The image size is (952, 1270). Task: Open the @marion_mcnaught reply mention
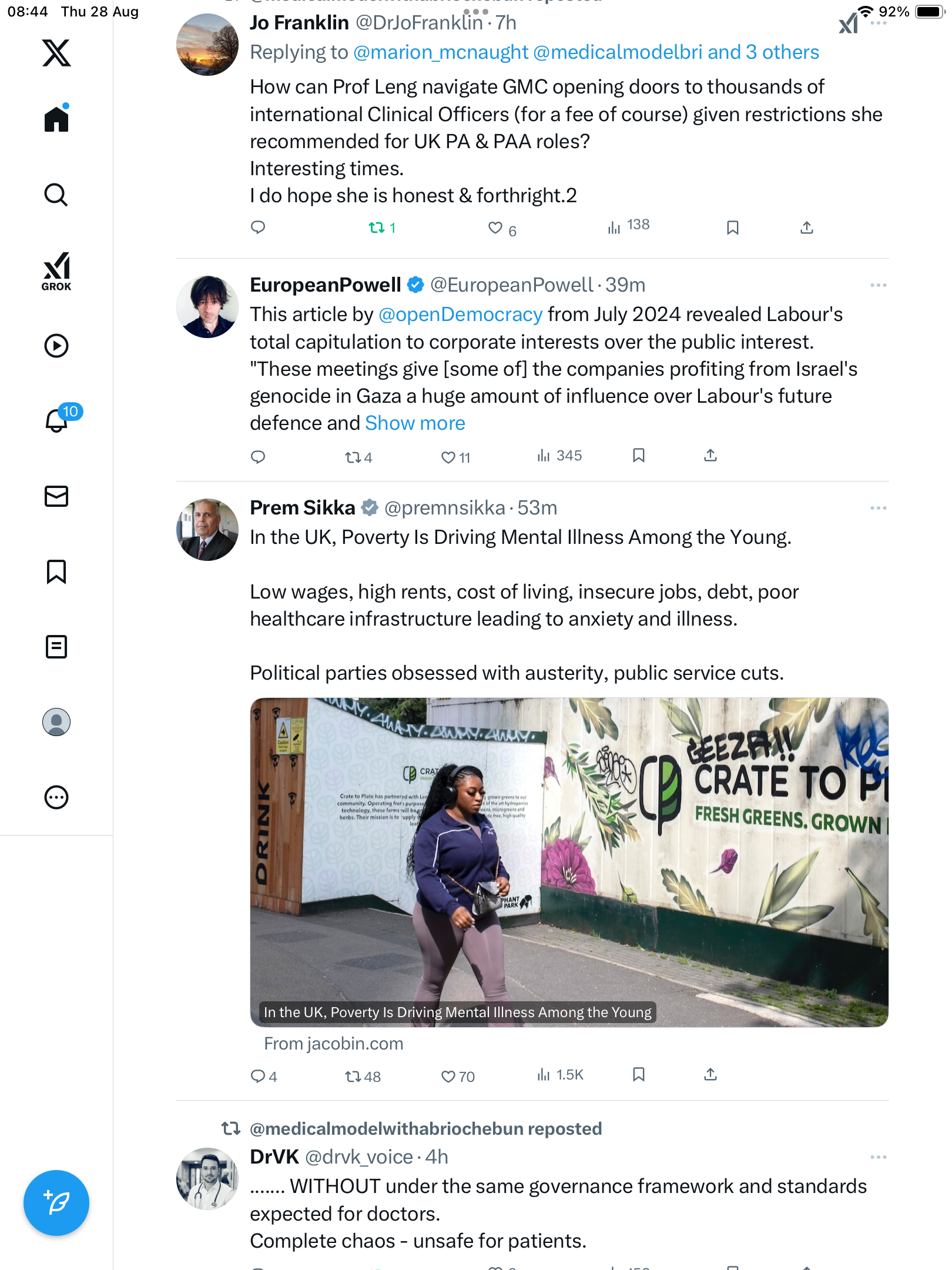pos(441,52)
